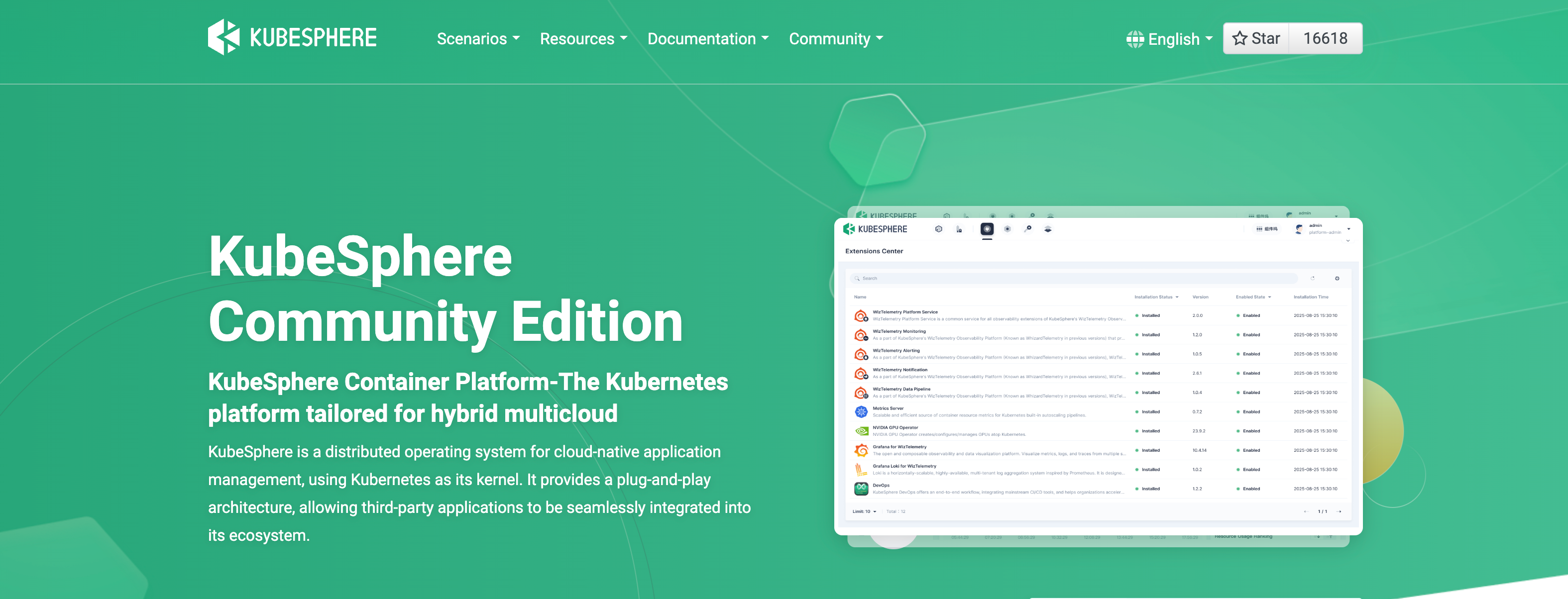Click the 1 / 1 page indicator
The height and width of the screenshot is (599, 1568).
1322,511
